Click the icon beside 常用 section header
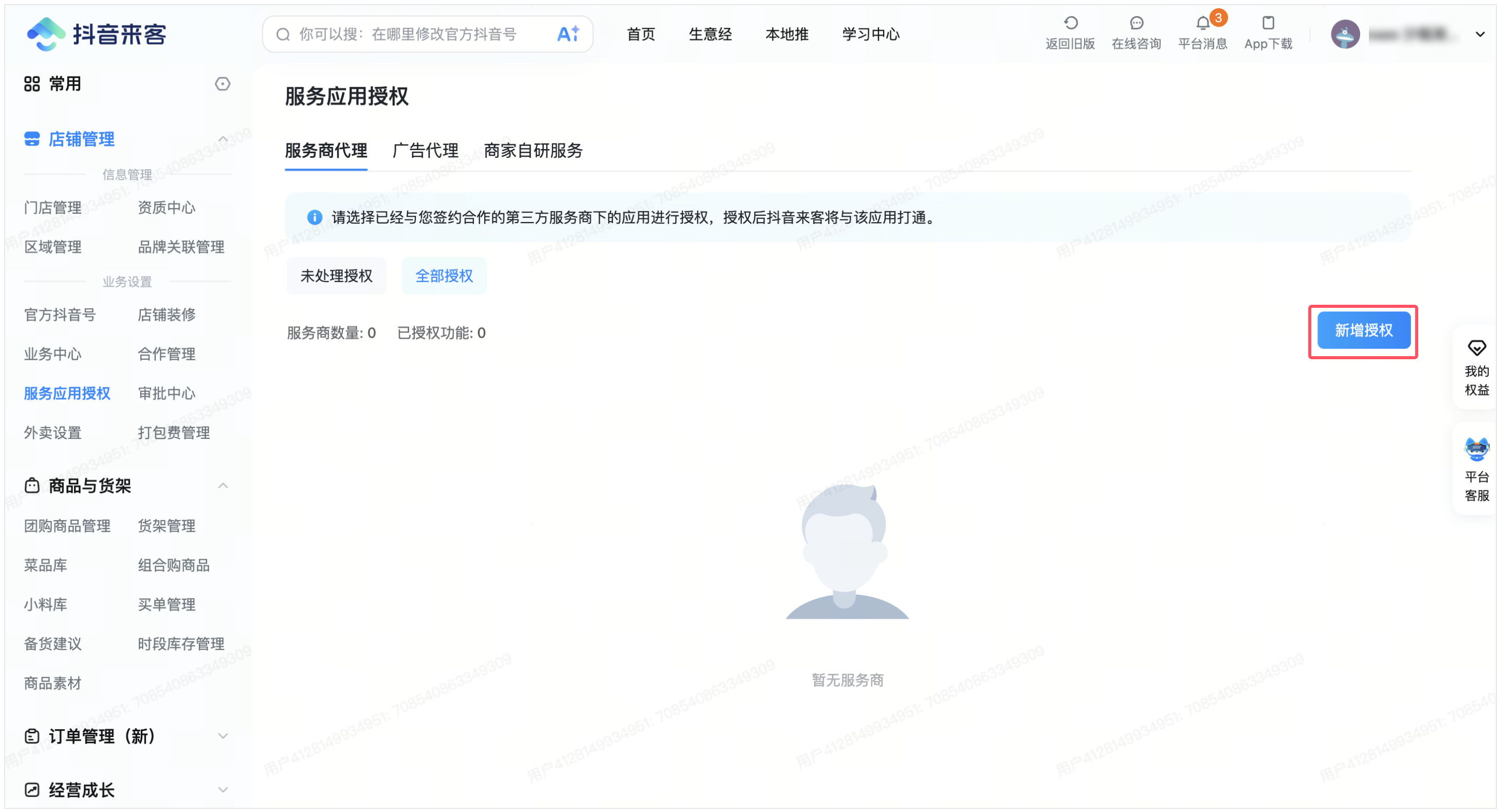The width and height of the screenshot is (1501, 812). pos(223,84)
